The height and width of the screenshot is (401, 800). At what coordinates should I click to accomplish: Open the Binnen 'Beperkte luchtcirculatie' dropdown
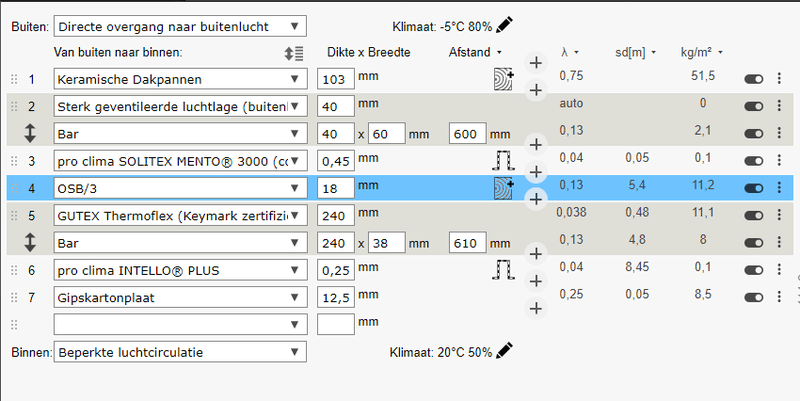point(180,351)
